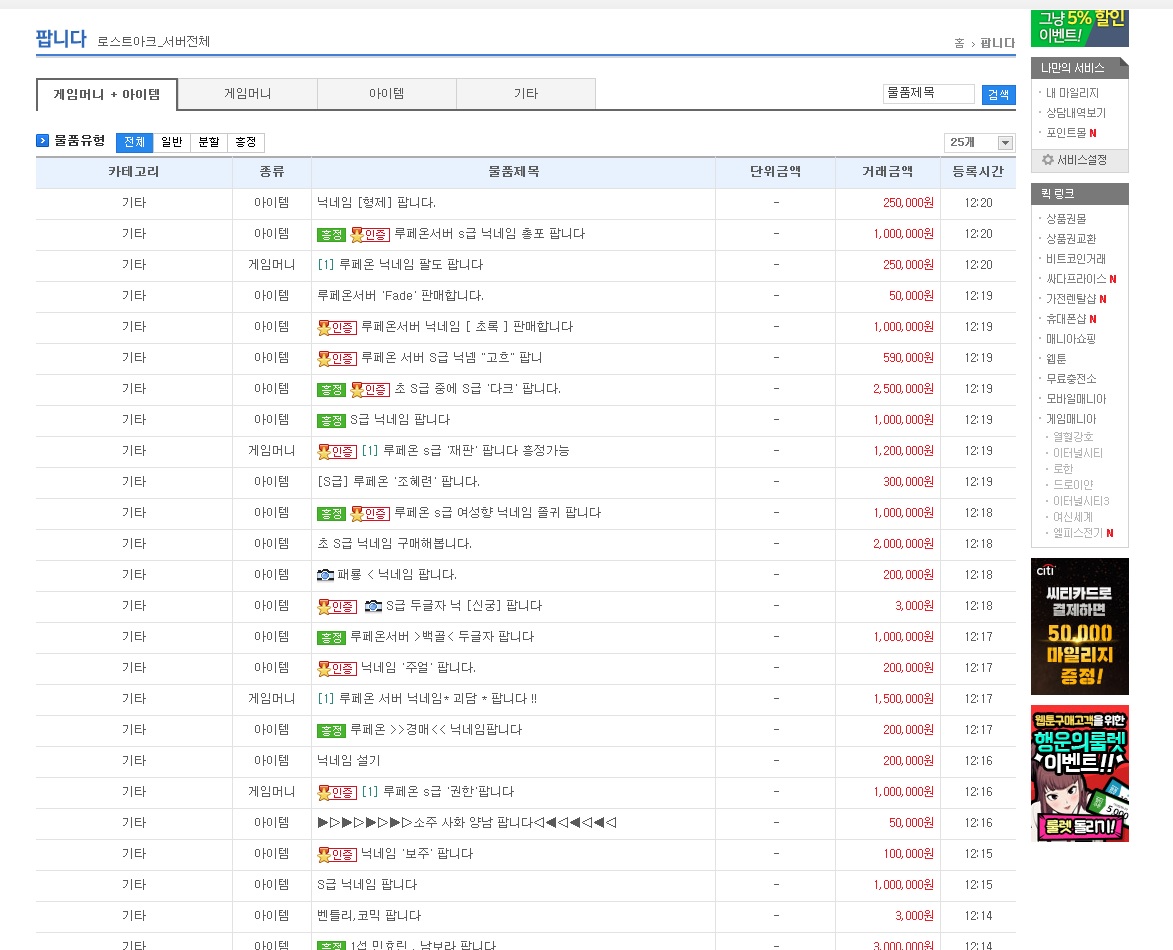Select the 분할 item type filter
Viewport: 1173px width, 950px height.
[208, 142]
